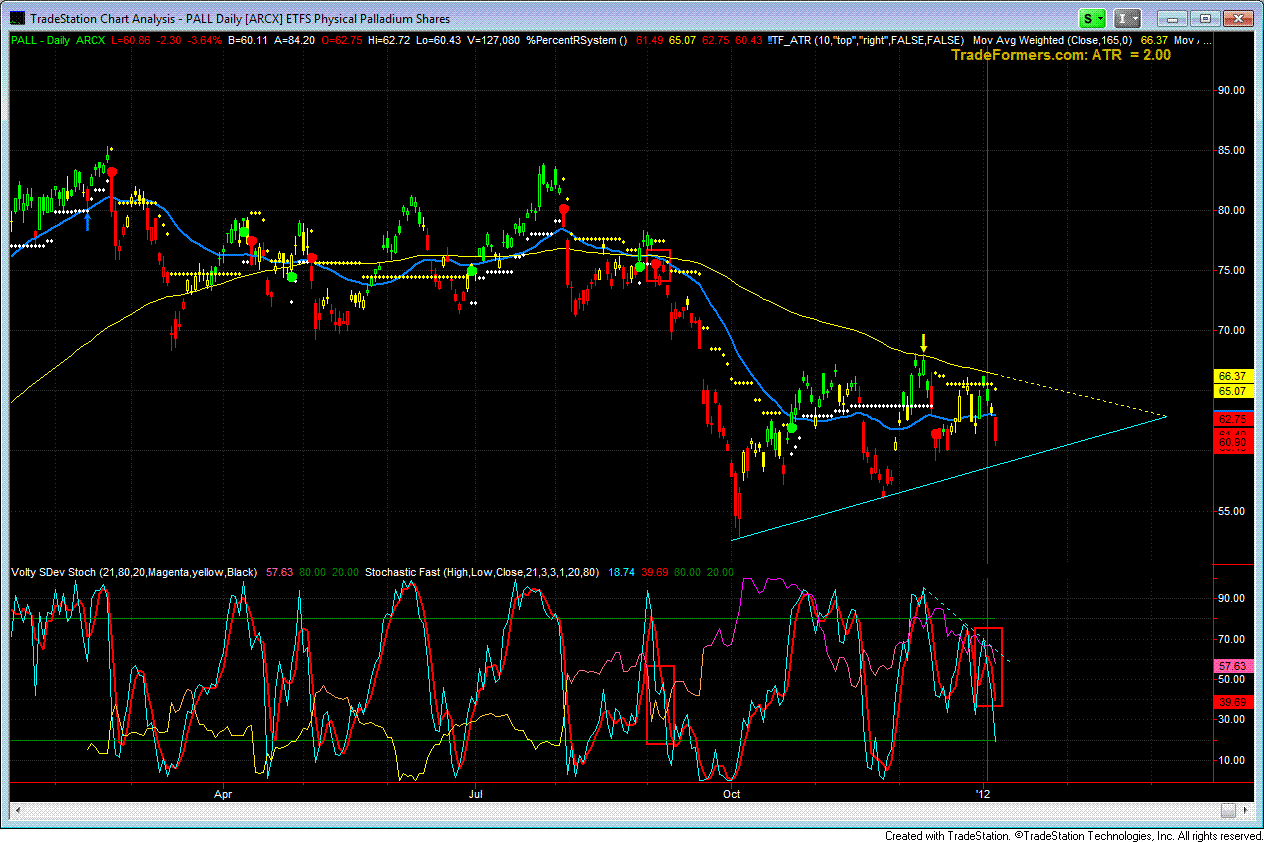Close the Chart Analysis window
This screenshot has width=1264, height=842.
click(x=1237, y=18)
